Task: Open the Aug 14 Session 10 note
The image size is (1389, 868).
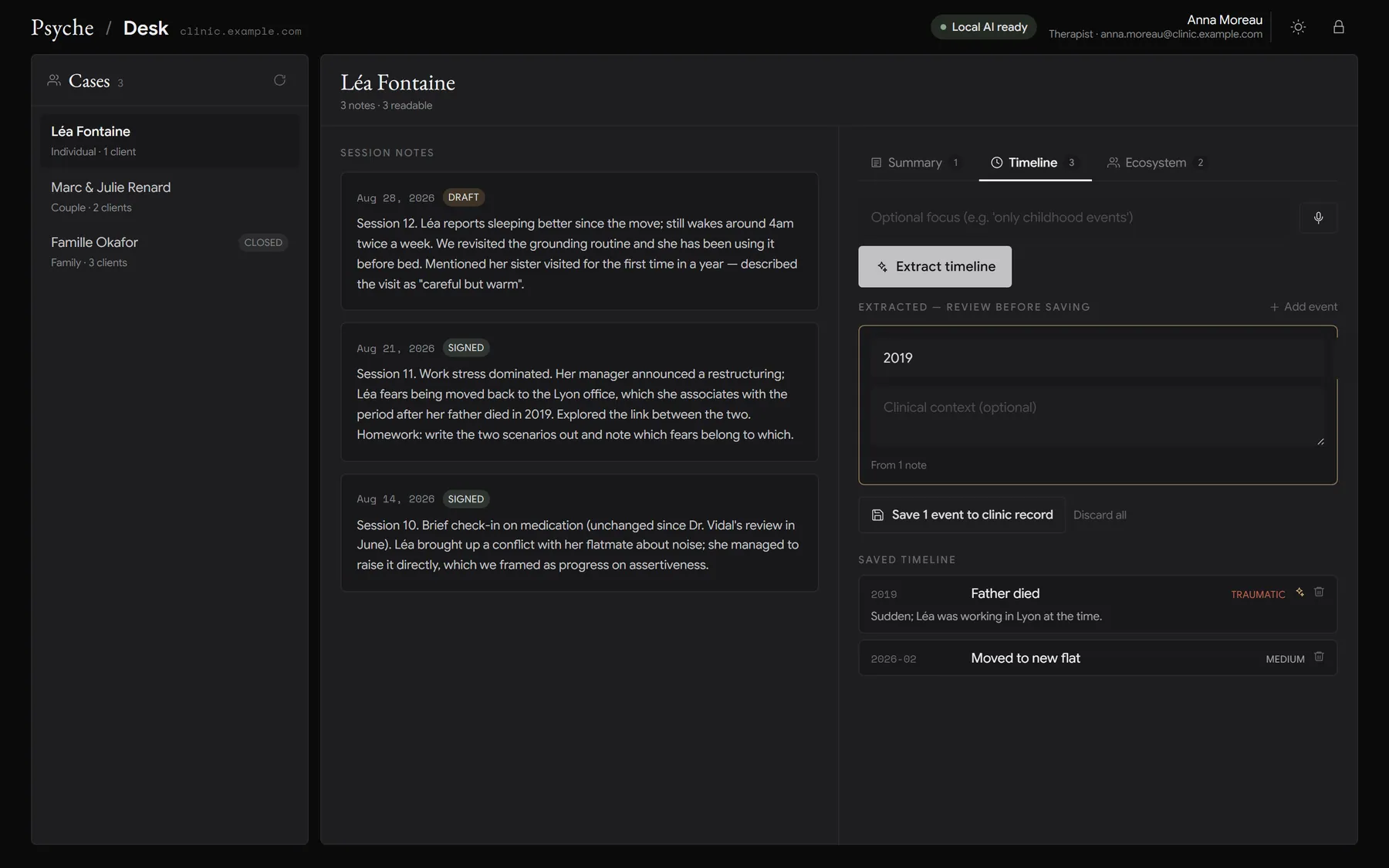Action: coord(580,533)
